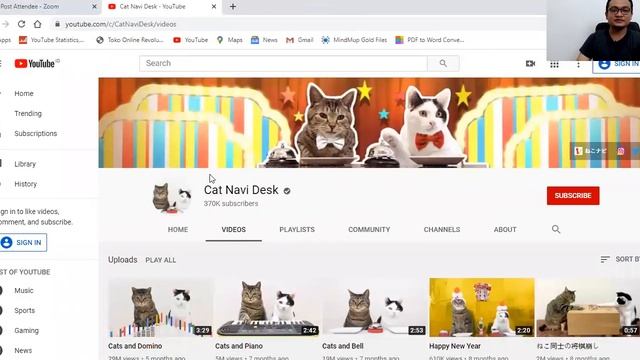Go to the channel HOME tab
Screen dimensions: 640x360
click(x=178, y=229)
